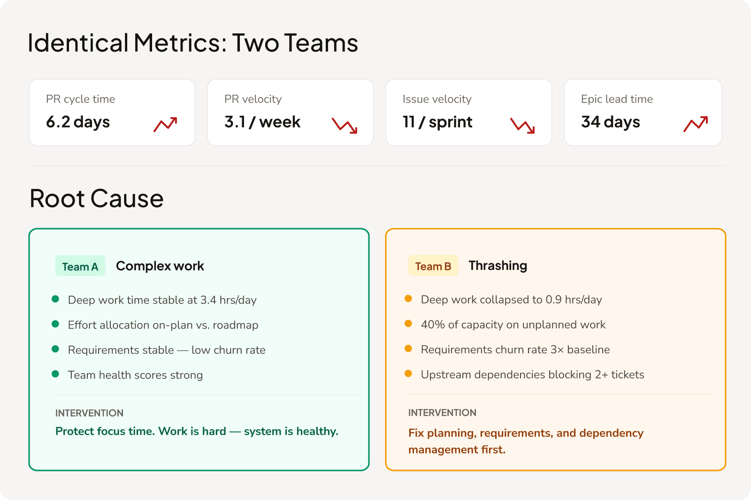Click 'Deep work collapsed to 0.9 hrs/day'
The height and width of the screenshot is (500, 751).
point(512,300)
